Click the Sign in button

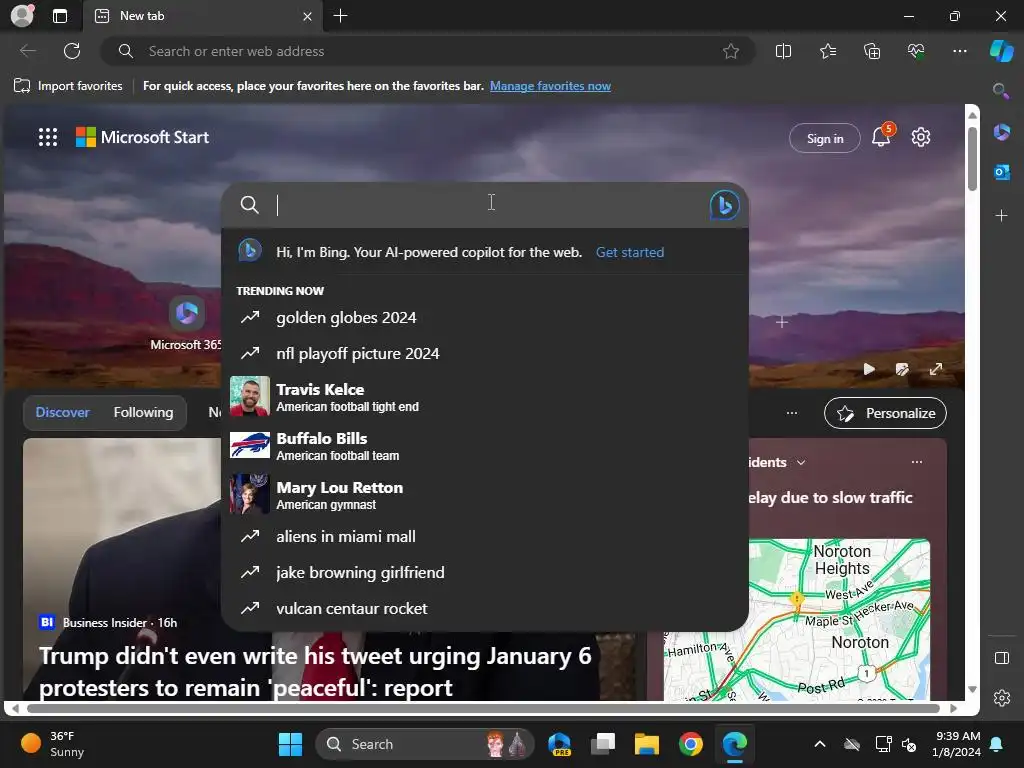(825, 138)
